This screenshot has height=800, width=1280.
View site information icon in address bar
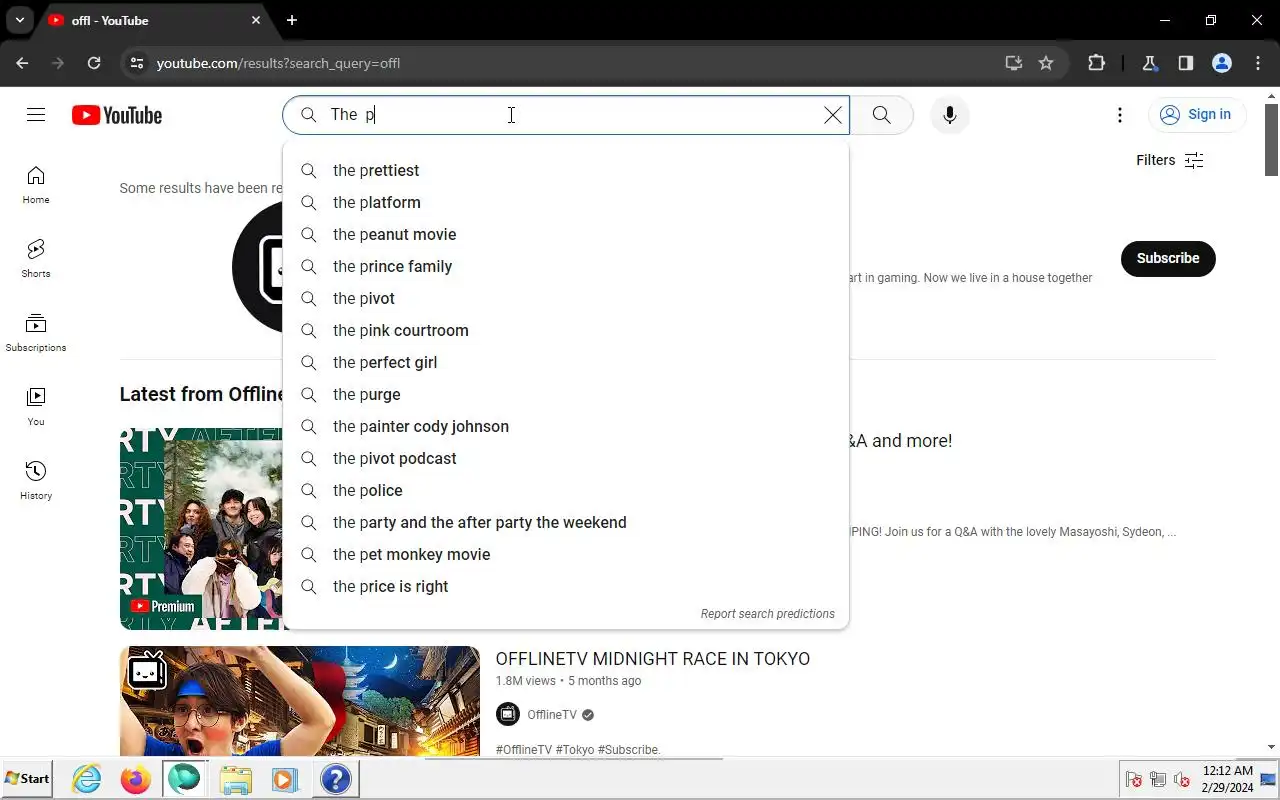pyautogui.click(x=137, y=63)
